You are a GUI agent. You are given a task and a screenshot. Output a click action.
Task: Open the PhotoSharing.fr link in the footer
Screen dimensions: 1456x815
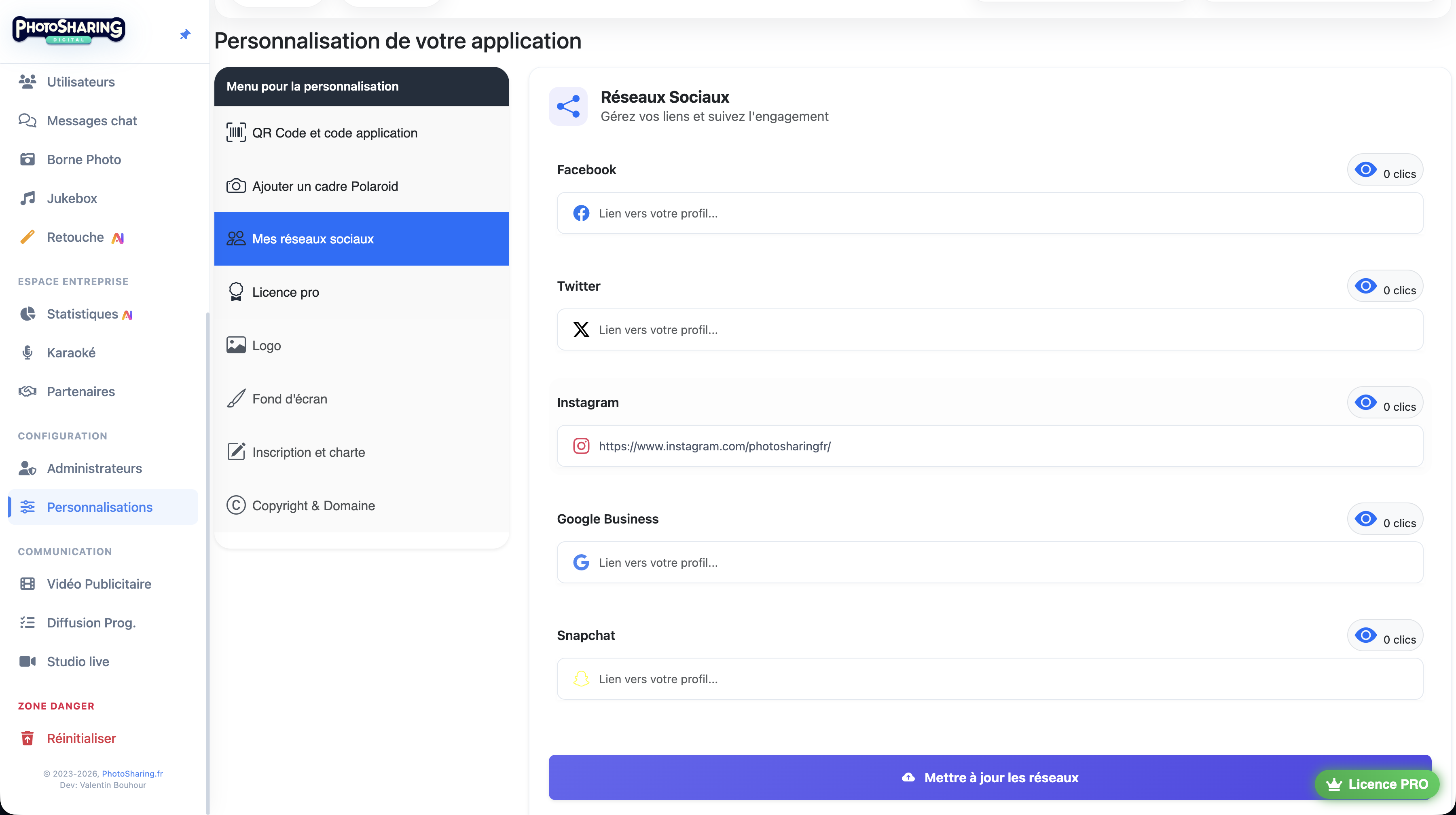132,773
